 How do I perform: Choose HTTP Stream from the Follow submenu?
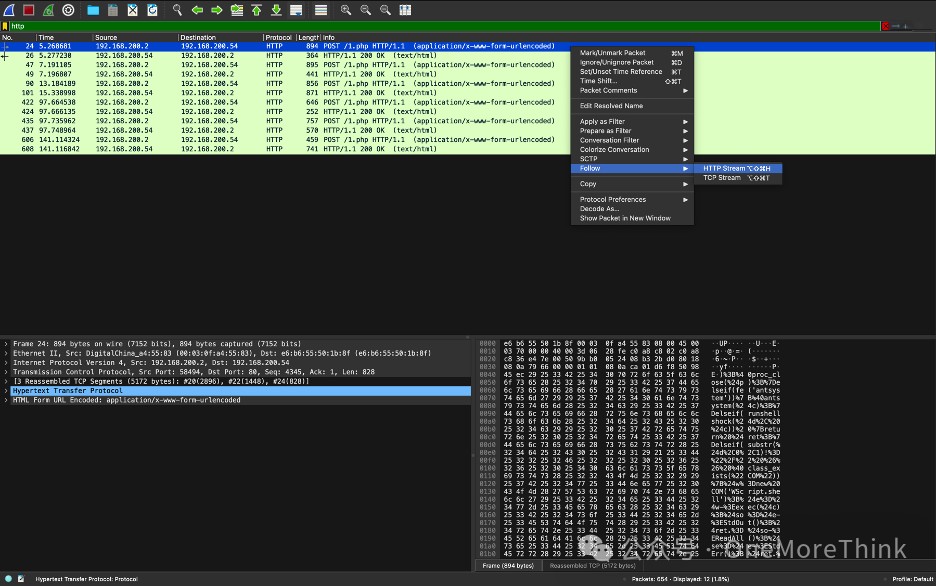(738, 168)
